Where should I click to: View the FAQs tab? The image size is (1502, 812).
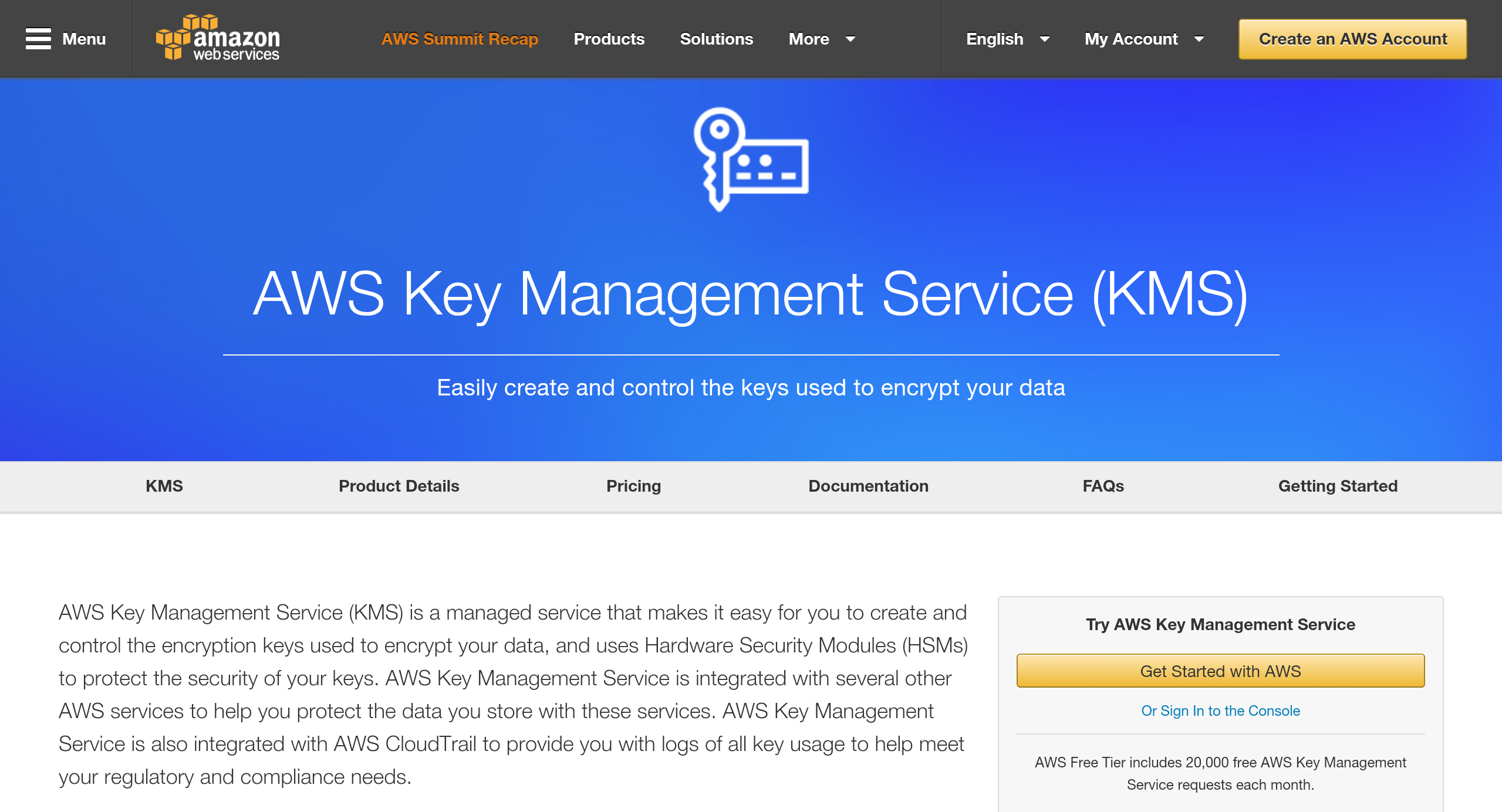coord(1103,486)
